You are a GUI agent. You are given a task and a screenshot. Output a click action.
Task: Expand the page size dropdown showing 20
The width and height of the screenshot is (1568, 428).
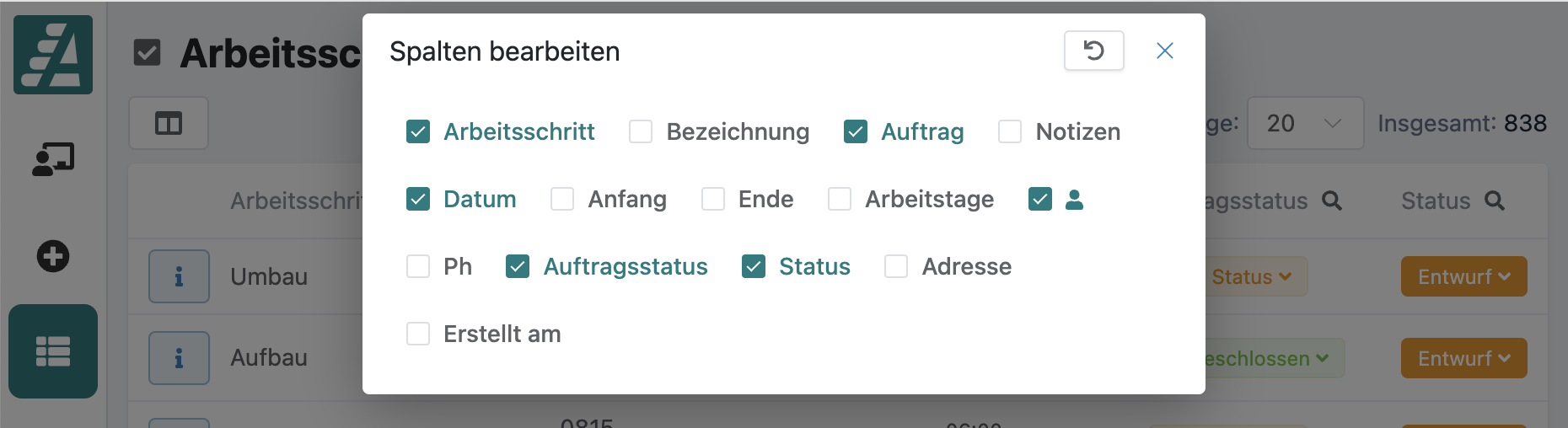pyautogui.click(x=1304, y=123)
